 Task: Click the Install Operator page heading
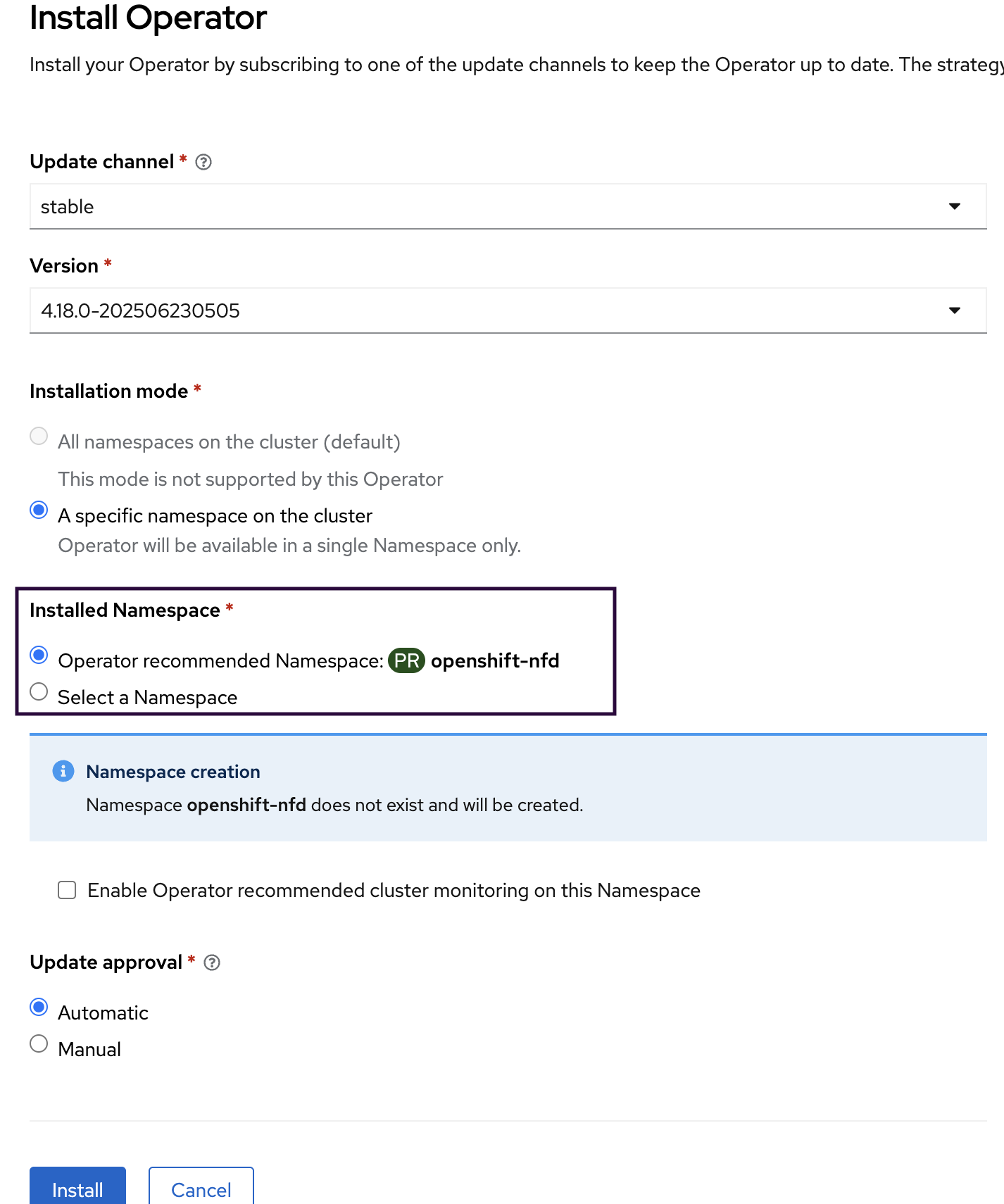pyautogui.click(x=148, y=18)
